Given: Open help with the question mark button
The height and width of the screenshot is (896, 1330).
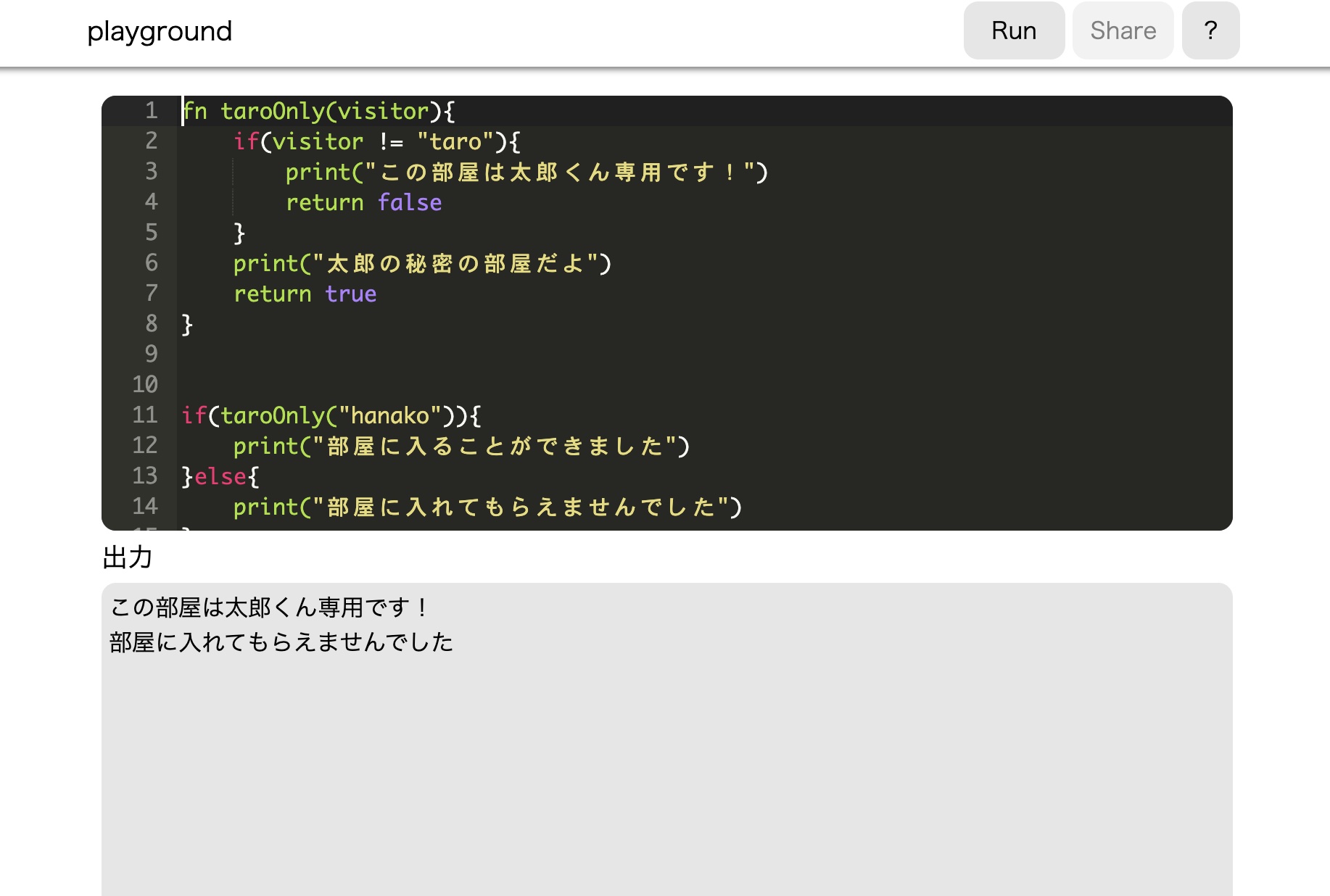Looking at the screenshot, I should tap(1210, 30).
